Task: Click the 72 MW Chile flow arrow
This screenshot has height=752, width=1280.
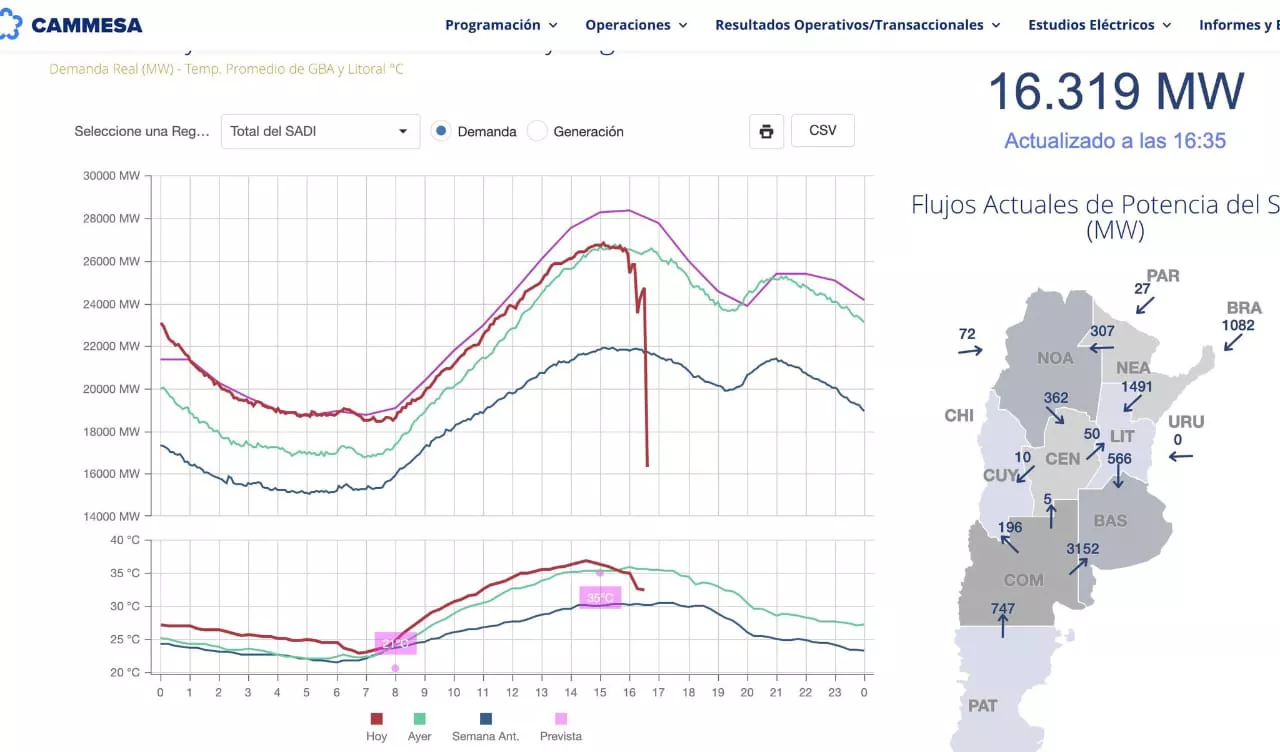Action: tap(970, 351)
